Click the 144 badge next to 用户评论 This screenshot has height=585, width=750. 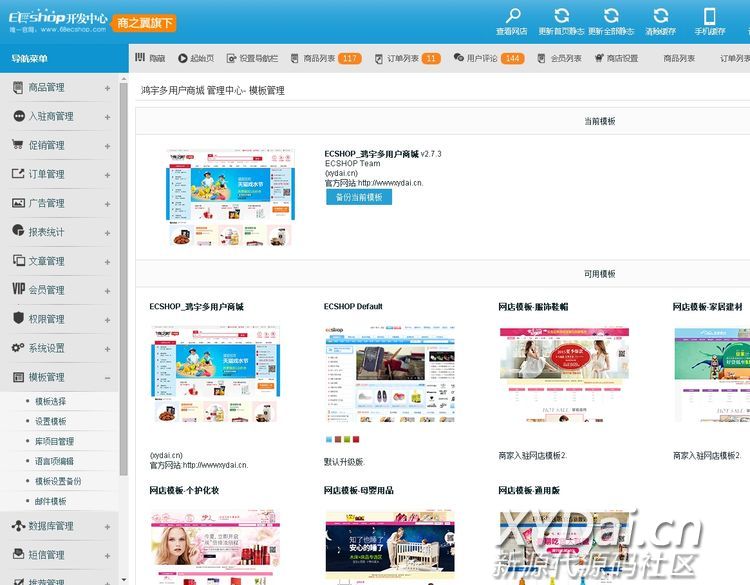(512, 58)
